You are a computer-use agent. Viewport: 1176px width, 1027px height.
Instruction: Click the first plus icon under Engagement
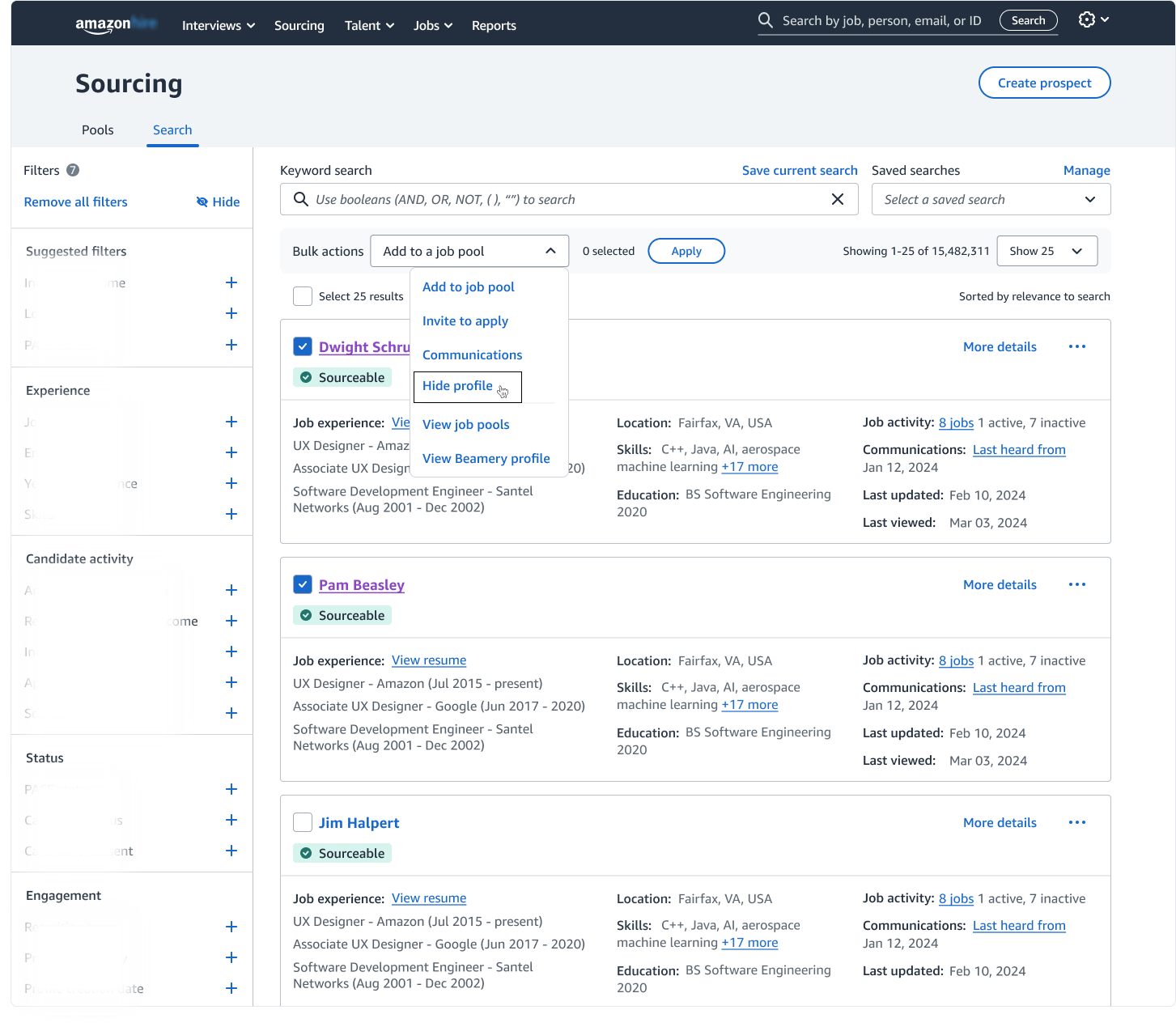231,927
